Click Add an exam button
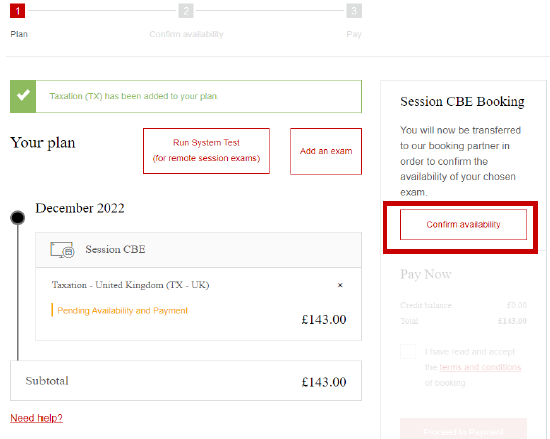The width and height of the screenshot is (550, 439). coord(326,151)
